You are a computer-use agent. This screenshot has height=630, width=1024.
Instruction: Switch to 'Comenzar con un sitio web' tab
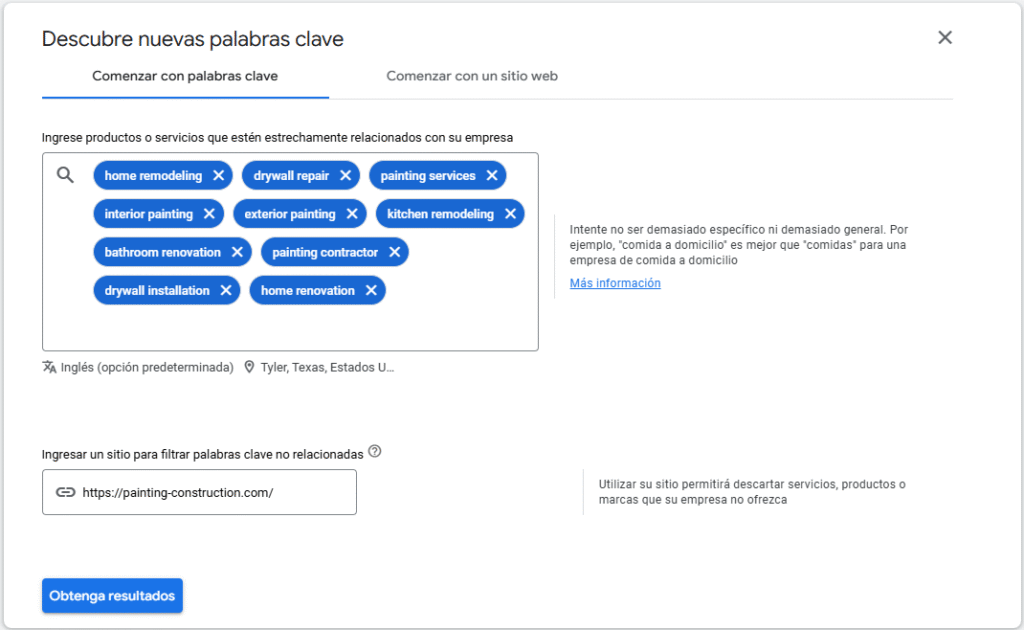click(x=472, y=76)
